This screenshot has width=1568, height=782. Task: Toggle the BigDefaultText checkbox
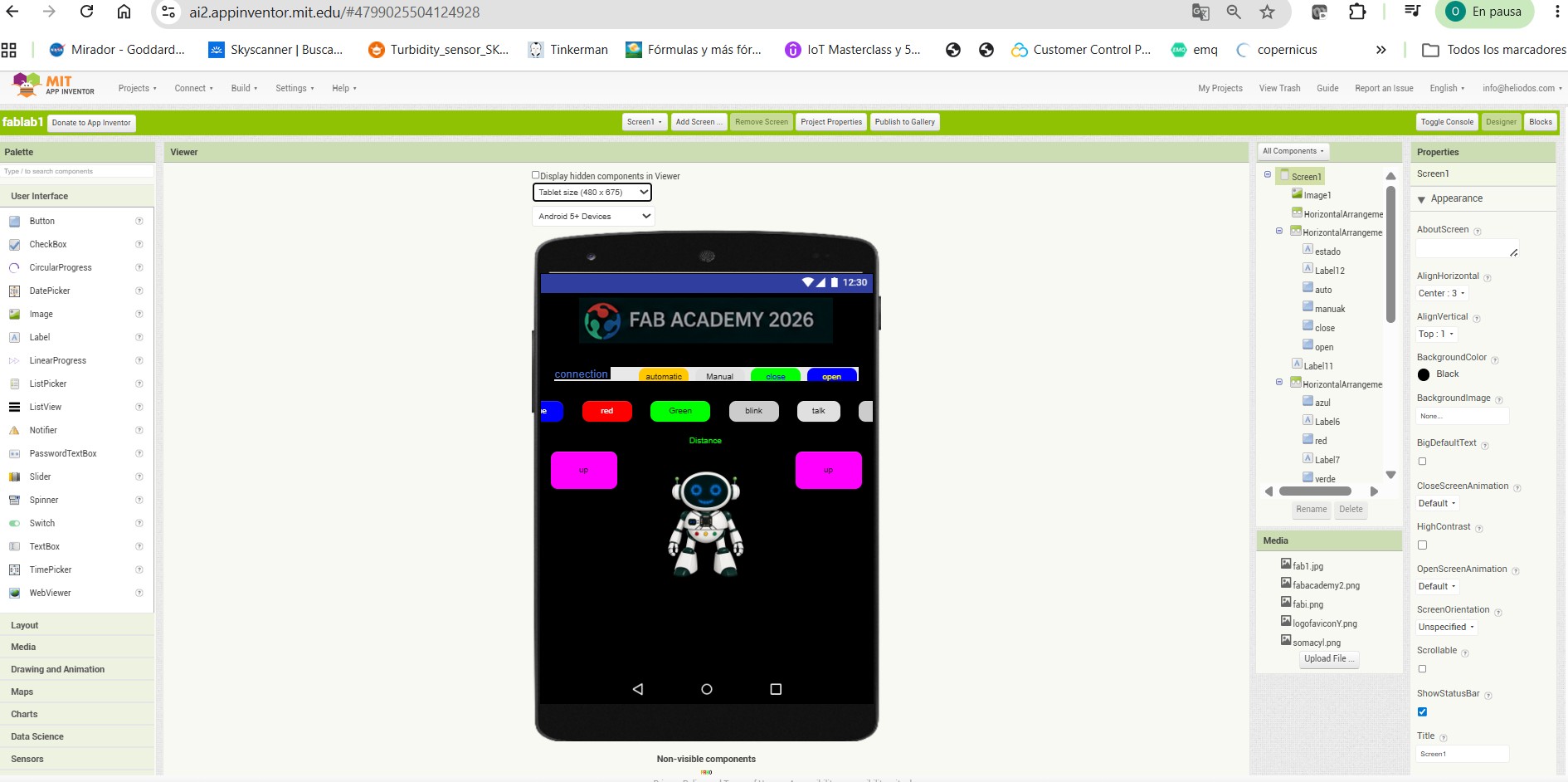1422,462
